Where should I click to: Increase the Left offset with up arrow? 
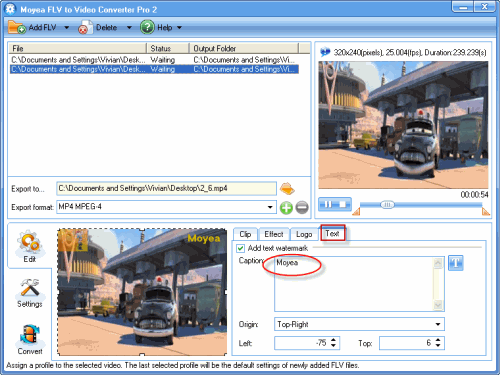coord(333,340)
